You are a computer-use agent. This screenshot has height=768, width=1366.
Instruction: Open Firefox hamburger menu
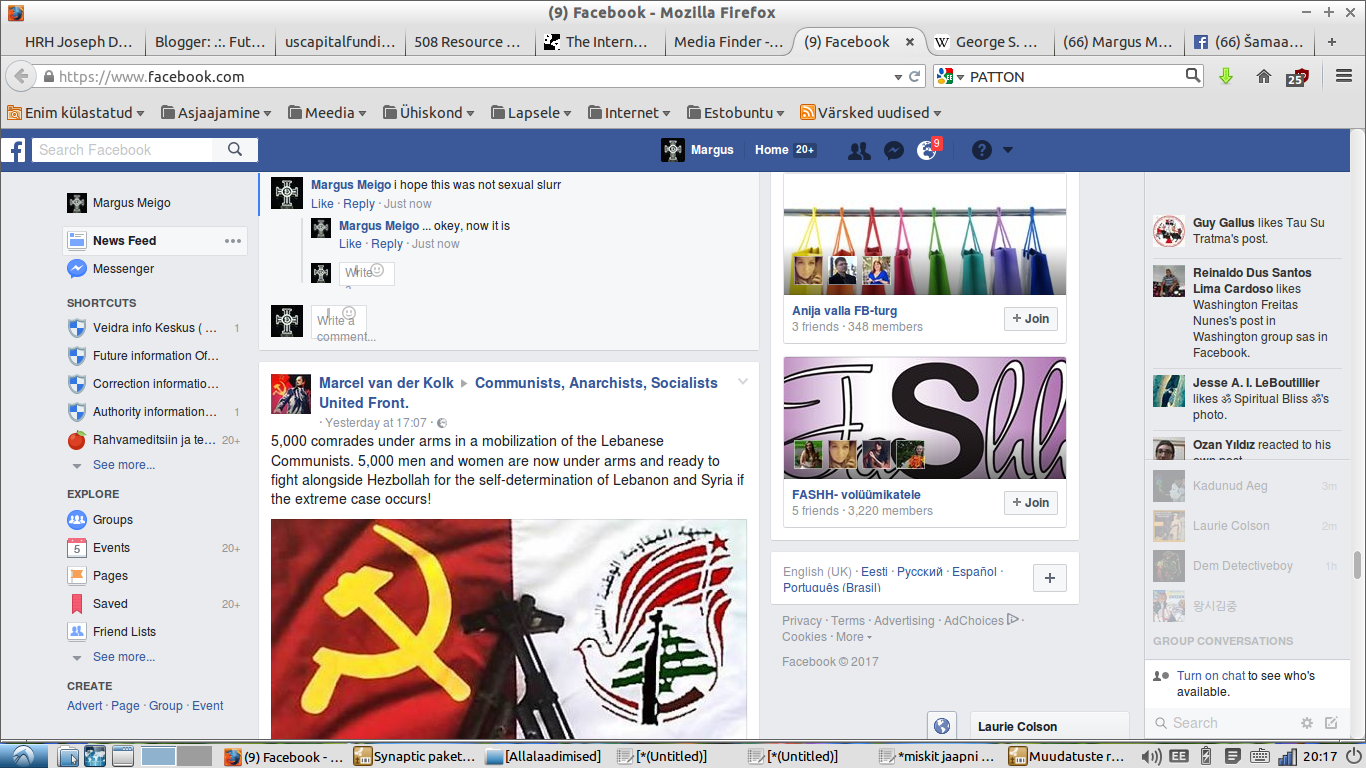tap(1344, 76)
